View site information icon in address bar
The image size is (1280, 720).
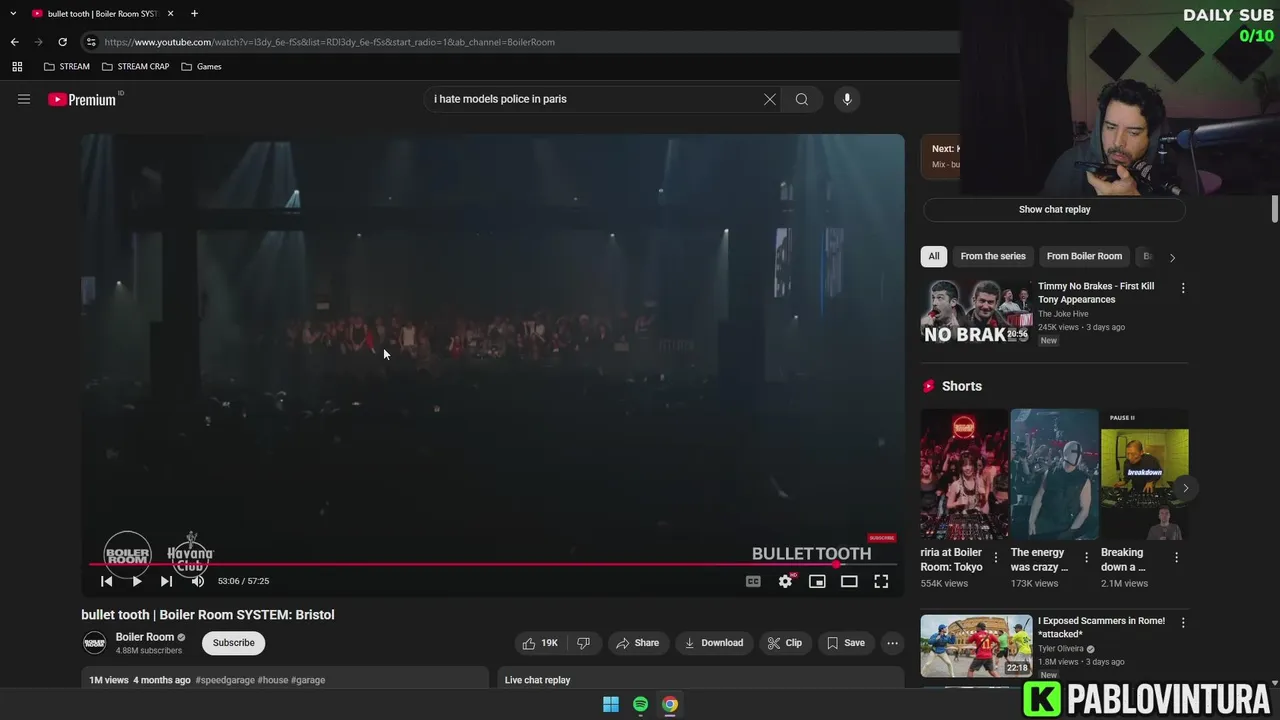coord(91,42)
